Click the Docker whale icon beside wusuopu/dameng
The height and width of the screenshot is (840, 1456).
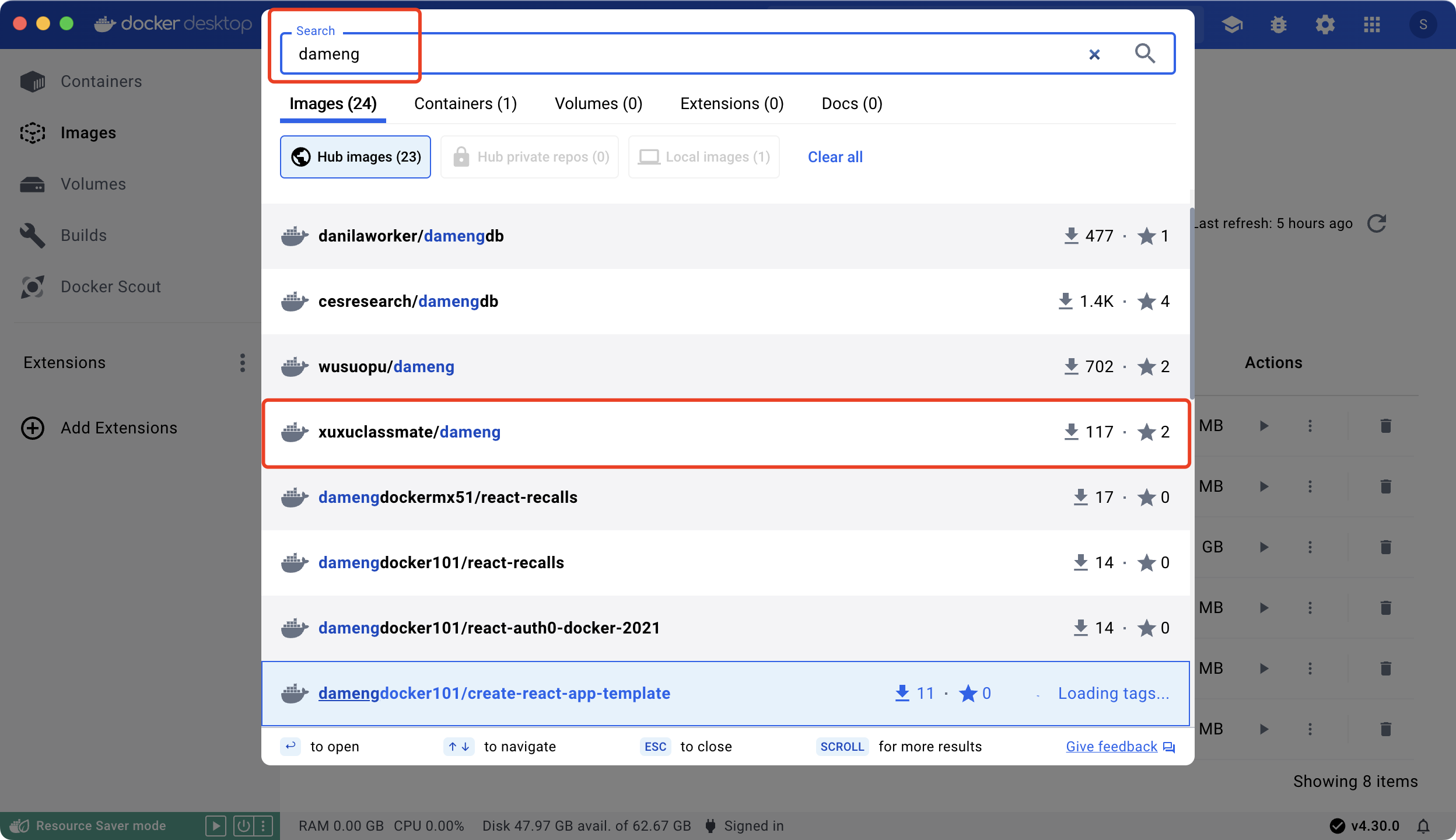point(295,367)
